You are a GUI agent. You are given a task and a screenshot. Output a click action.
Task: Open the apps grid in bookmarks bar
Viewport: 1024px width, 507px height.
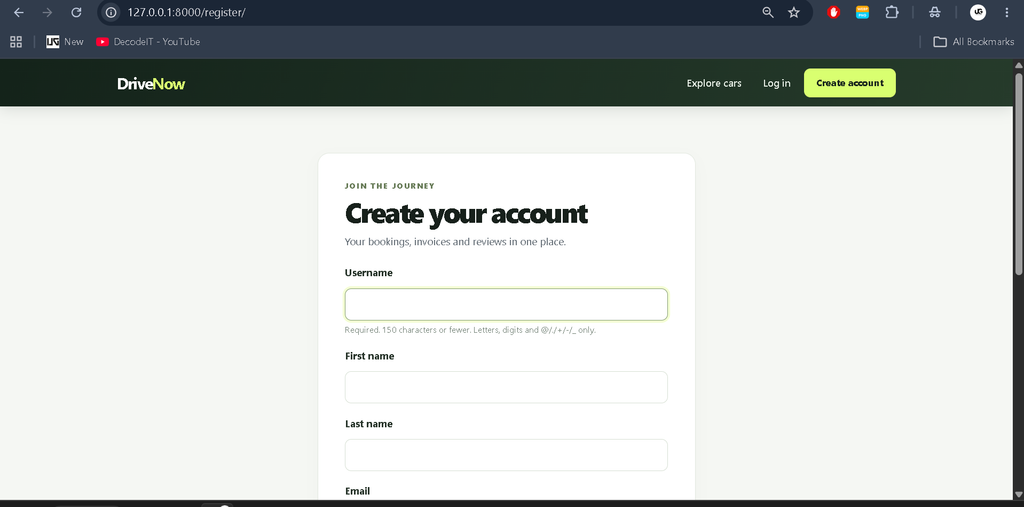[x=16, y=42]
